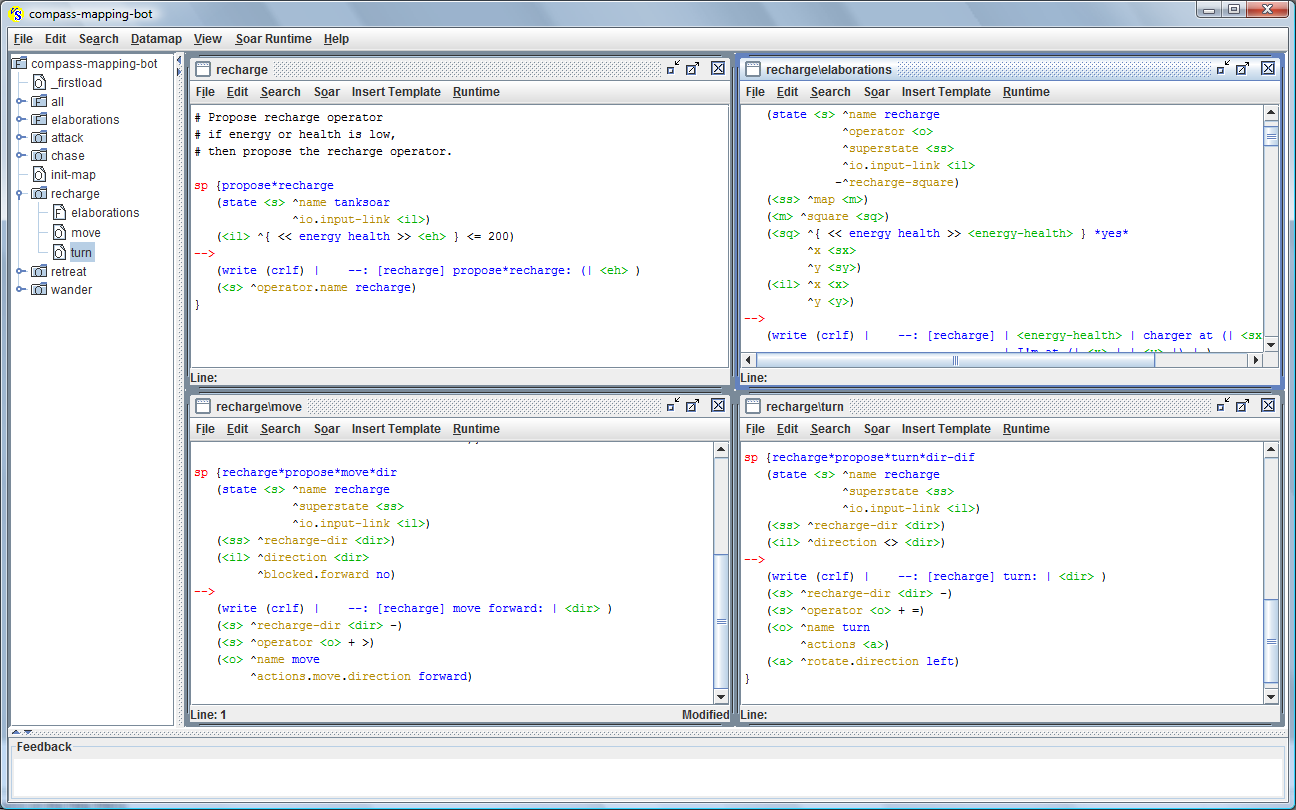This screenshot has height=810, width=1296.
Task: Expand the retreat operator node
Action: coord(20,272)
